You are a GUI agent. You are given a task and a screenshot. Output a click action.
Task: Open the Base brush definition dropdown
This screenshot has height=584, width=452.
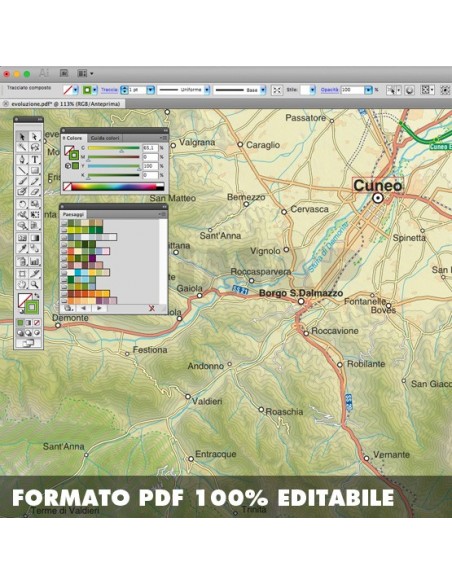(263, 90)
